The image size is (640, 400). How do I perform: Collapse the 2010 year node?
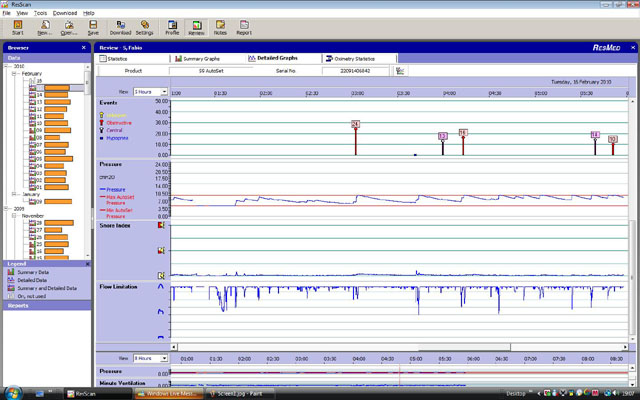(6, 66)
